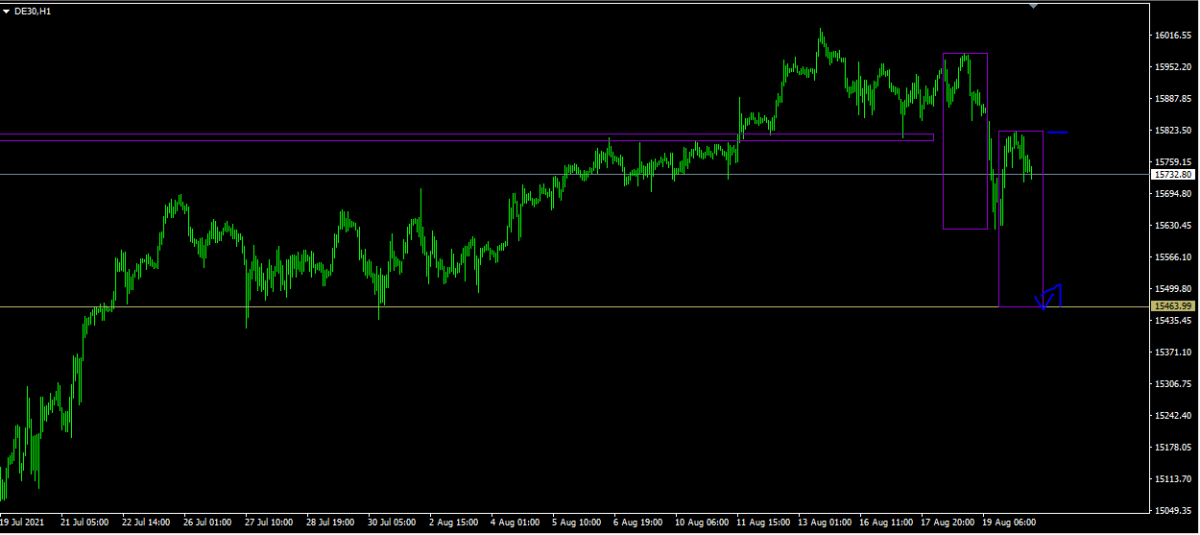Click the 2 Aug 15:00 time label
This screenshot has height=535, width=1200.
tap(455, 522)
